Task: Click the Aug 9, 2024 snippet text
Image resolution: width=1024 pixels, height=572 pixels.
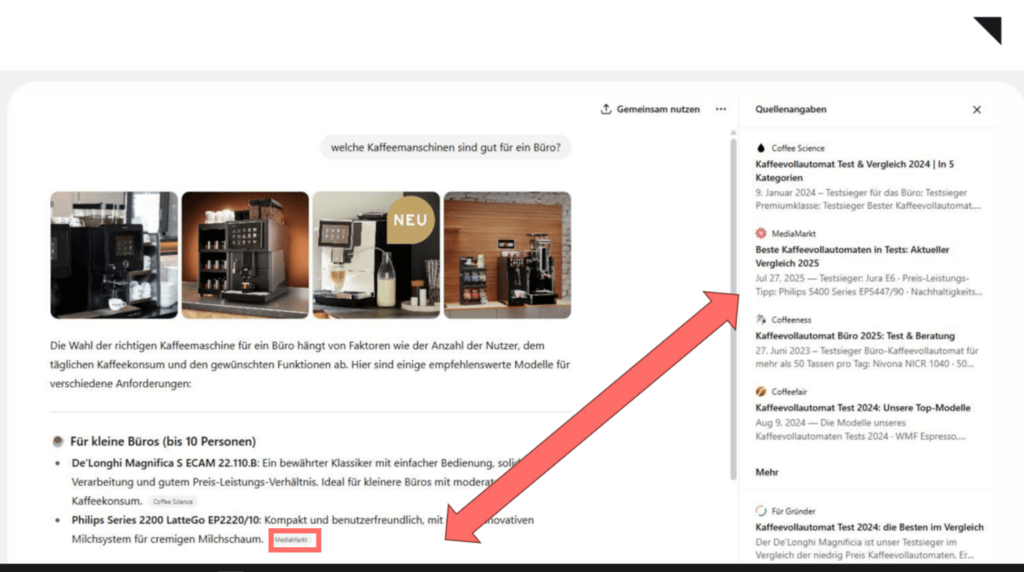Action: 860,429
